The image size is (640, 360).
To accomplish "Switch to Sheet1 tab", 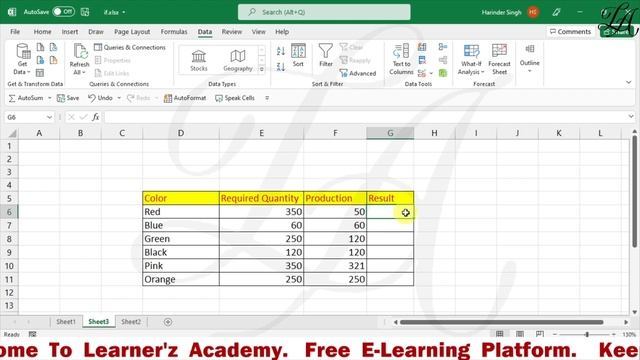I will click(66, 322).
